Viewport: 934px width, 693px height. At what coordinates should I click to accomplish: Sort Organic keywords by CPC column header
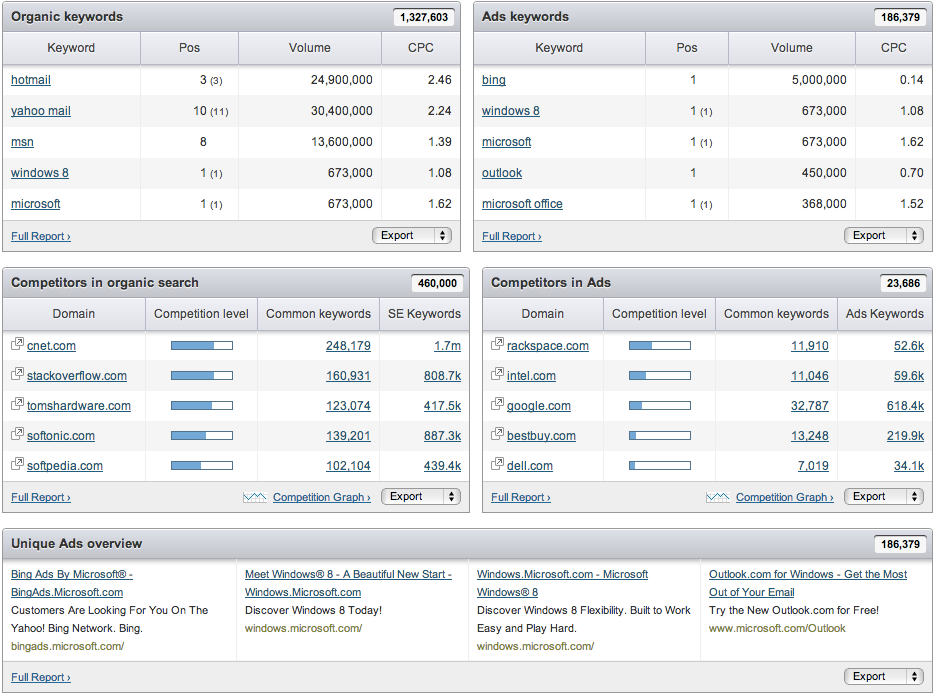[421, 48]
